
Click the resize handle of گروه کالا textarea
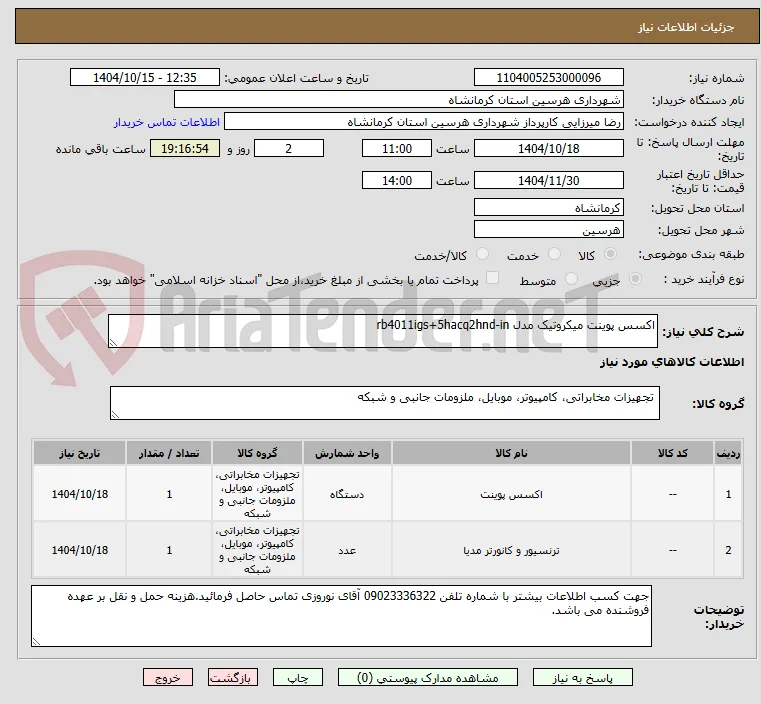point(115,414)
